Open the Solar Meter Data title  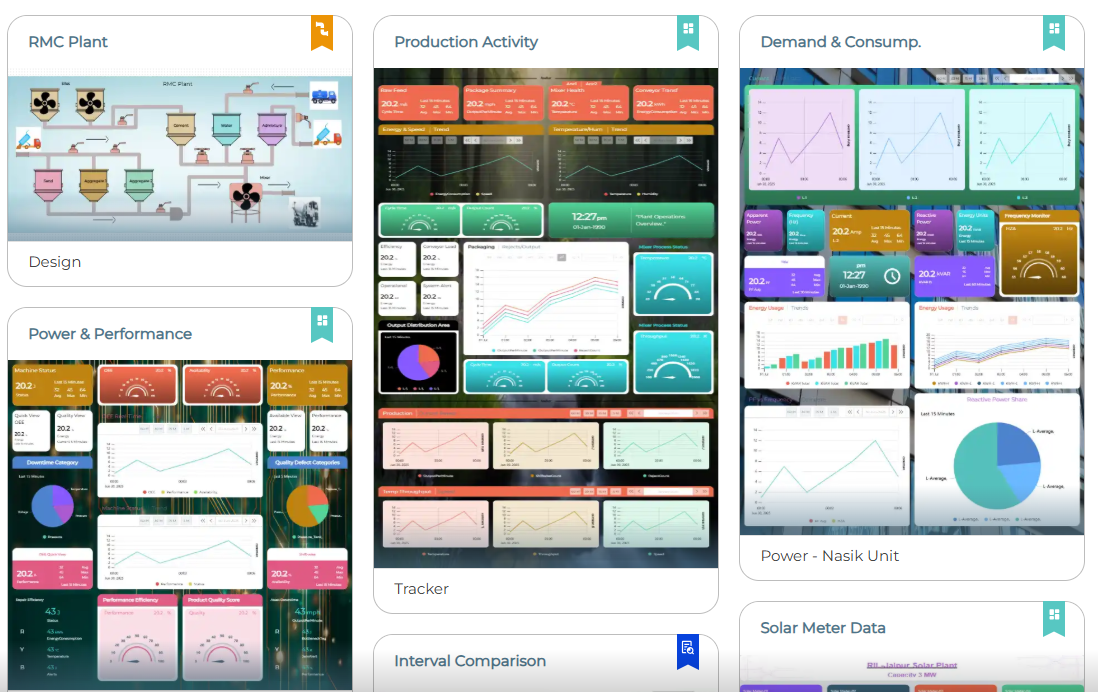[823, 628]
